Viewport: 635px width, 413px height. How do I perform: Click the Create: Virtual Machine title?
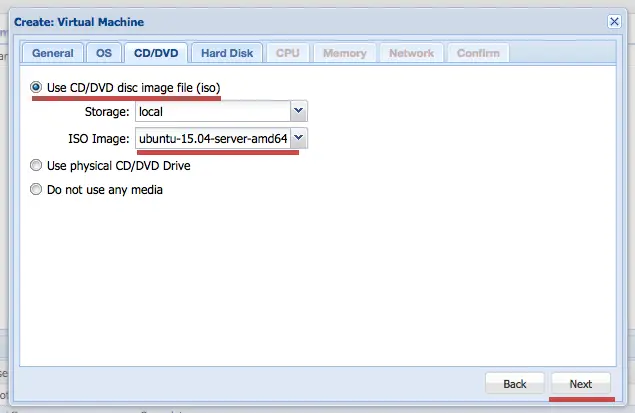(79, 22)
